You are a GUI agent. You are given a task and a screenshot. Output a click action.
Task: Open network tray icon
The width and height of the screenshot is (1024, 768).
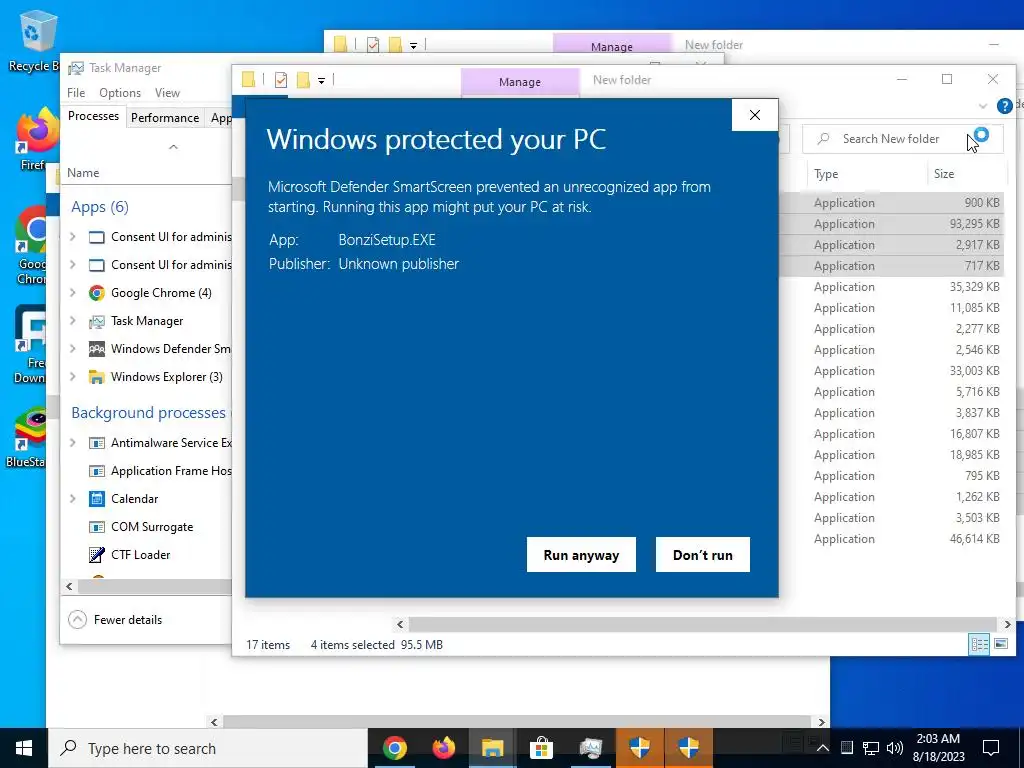pyautogui.click(x=871, y=748)
